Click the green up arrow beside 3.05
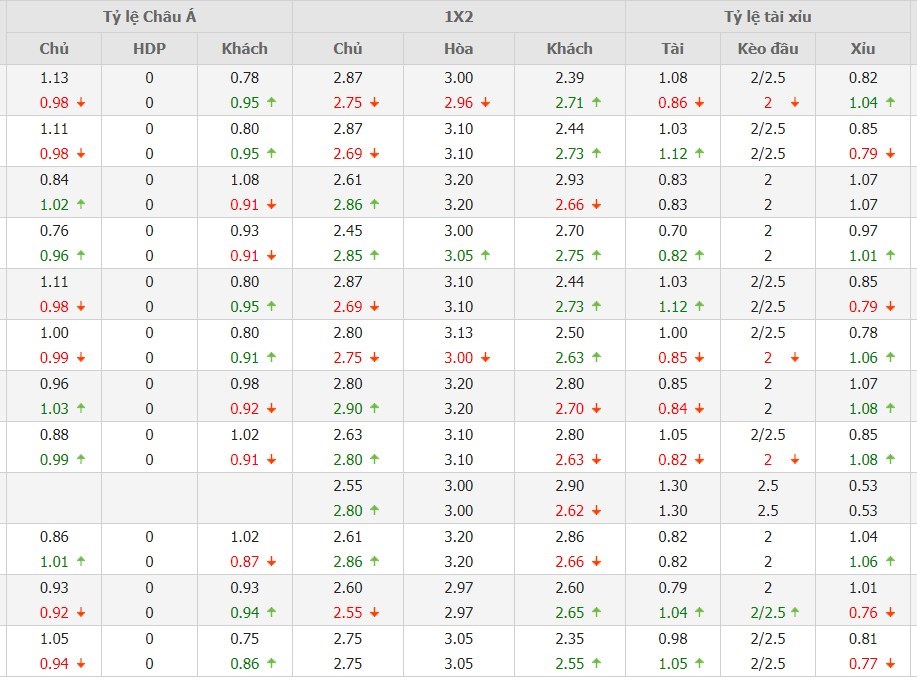 point(486,255)
